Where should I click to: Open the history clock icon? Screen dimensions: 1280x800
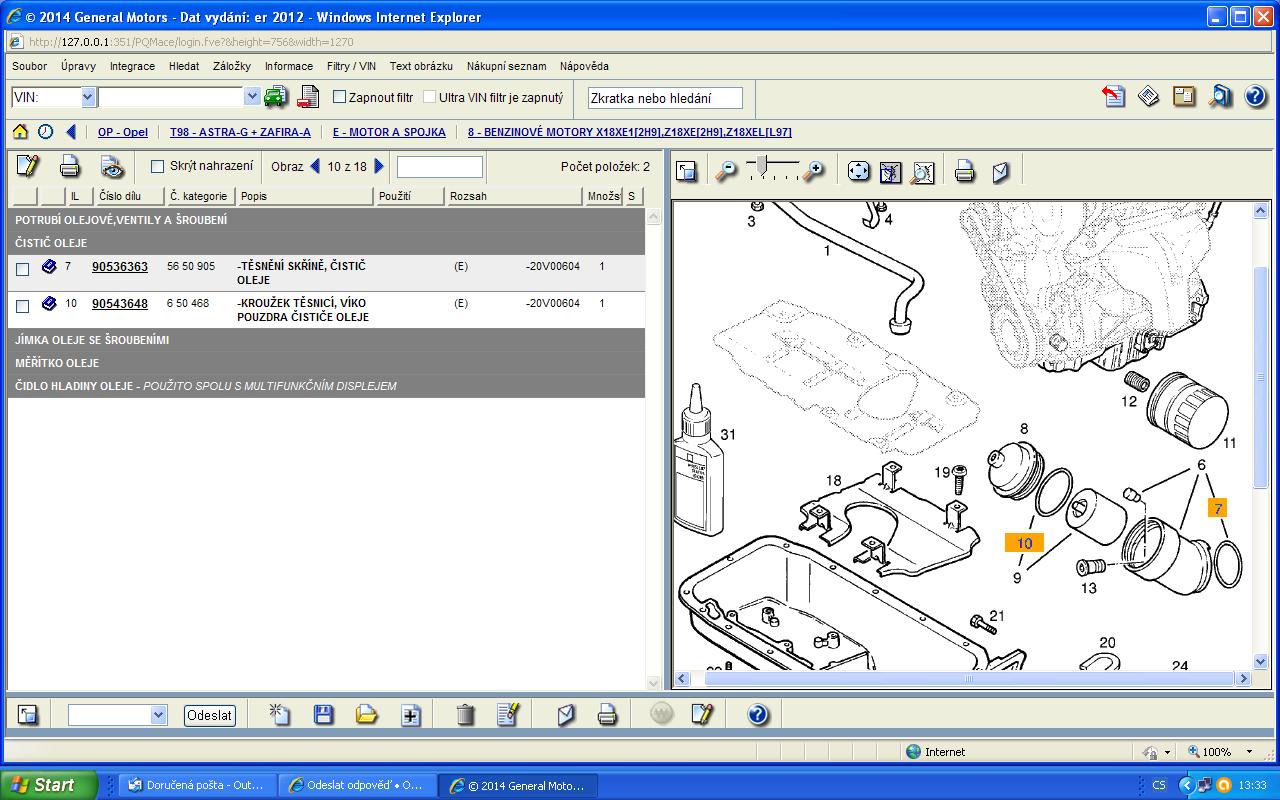[46, 132]
